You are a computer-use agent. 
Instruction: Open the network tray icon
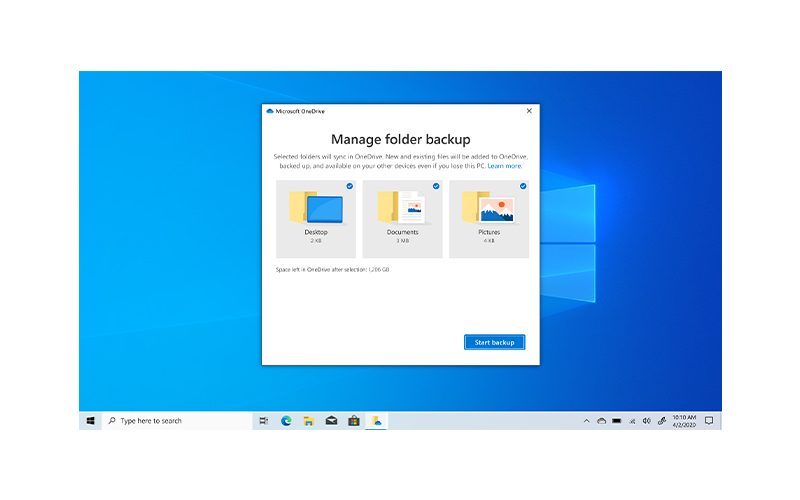pyautogui.click(x=632, y=421)
